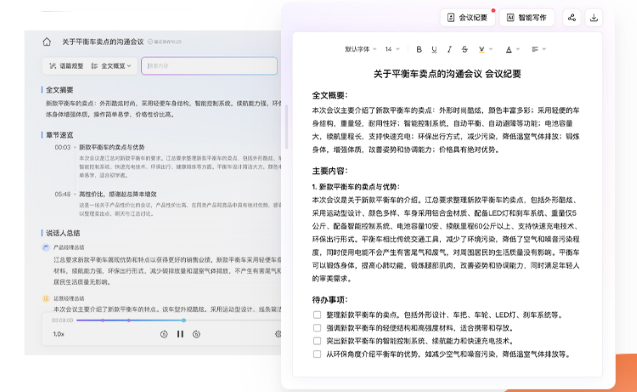Pause the audio playback
The image size is (637, 392).
[180, 334]
